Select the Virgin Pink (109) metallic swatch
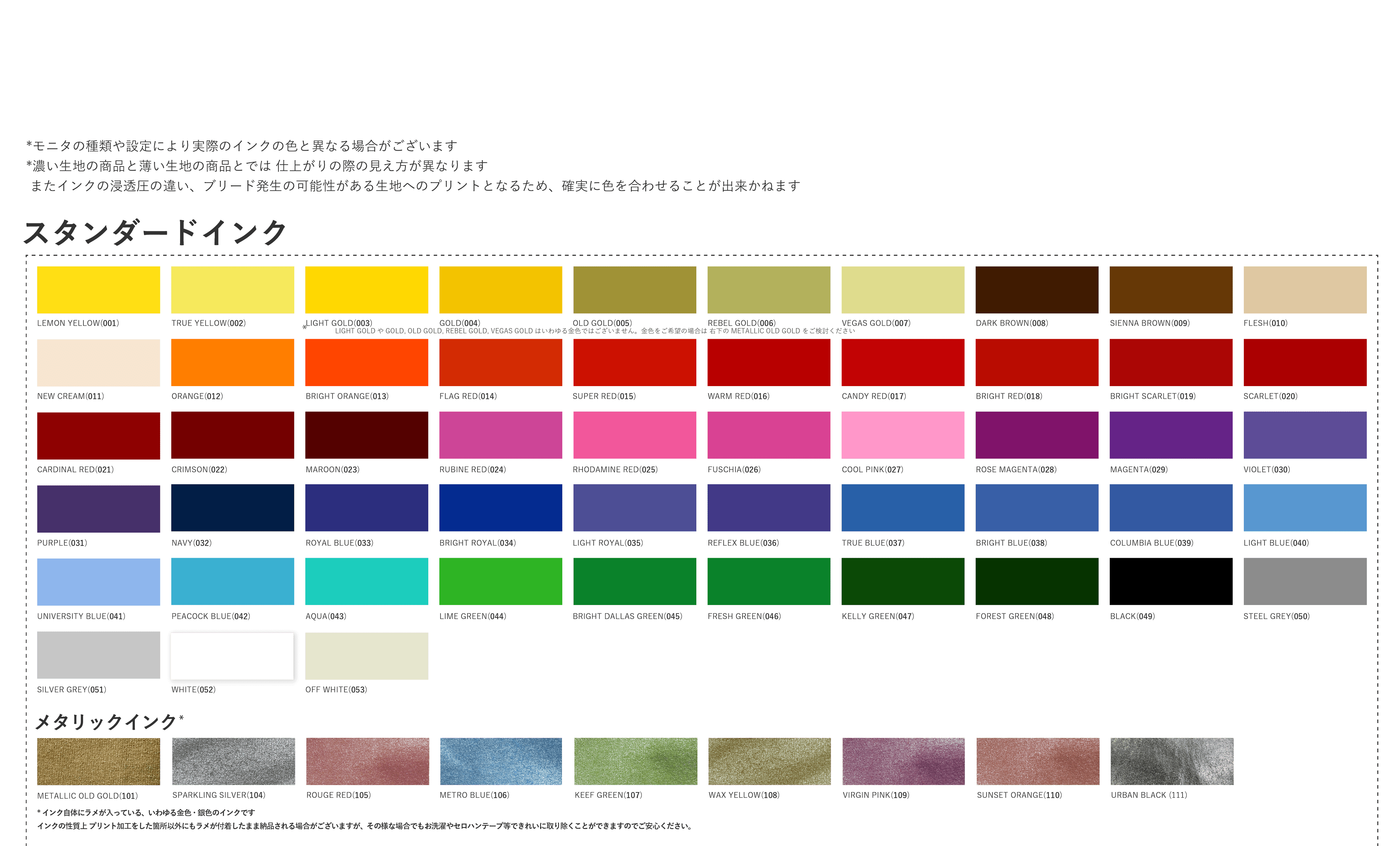Screen dimensions: 1400x846 coord(903,761)
